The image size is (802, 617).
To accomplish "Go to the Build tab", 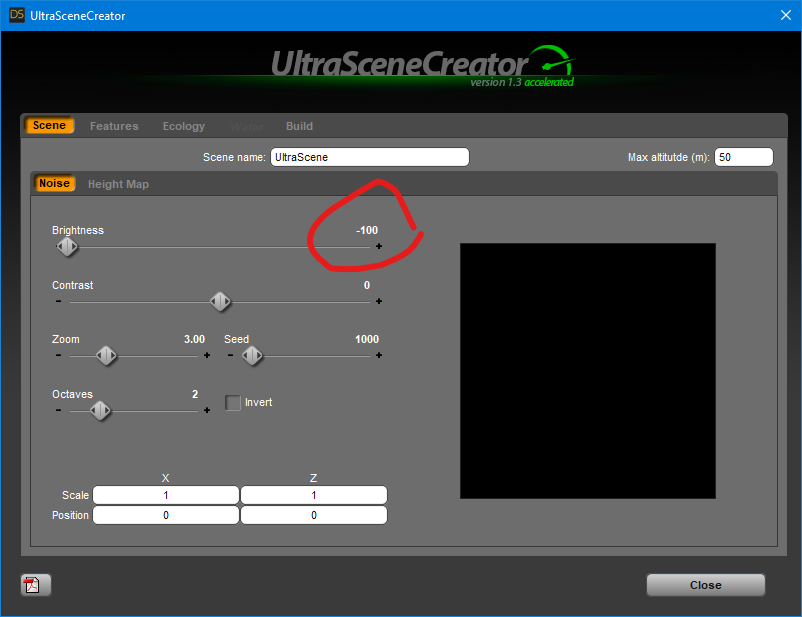I will click(299, 126).
